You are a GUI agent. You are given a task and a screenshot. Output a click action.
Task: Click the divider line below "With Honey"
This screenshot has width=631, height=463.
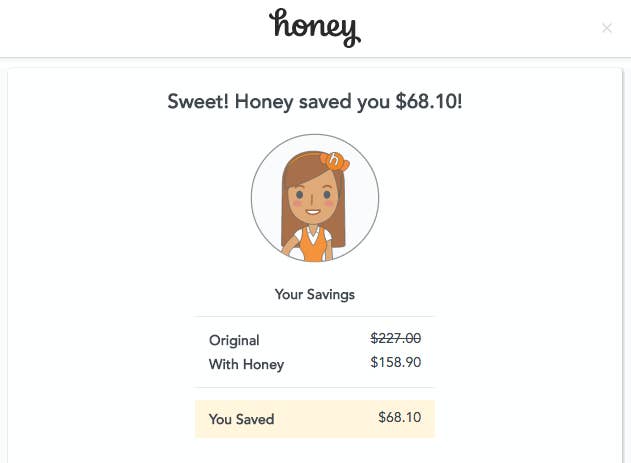point(314,387)
